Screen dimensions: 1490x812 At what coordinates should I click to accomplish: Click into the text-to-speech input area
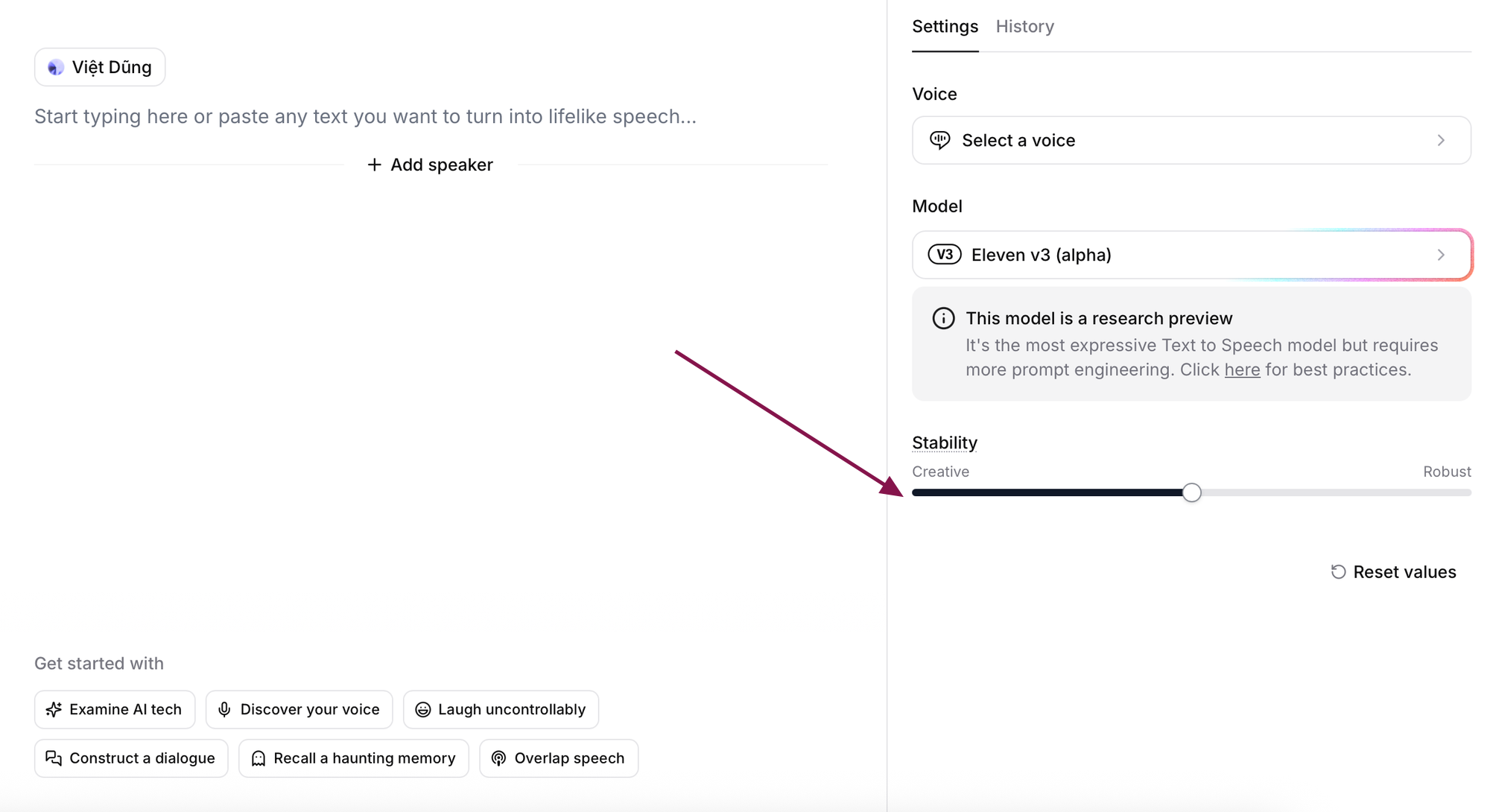coord(431,117)
